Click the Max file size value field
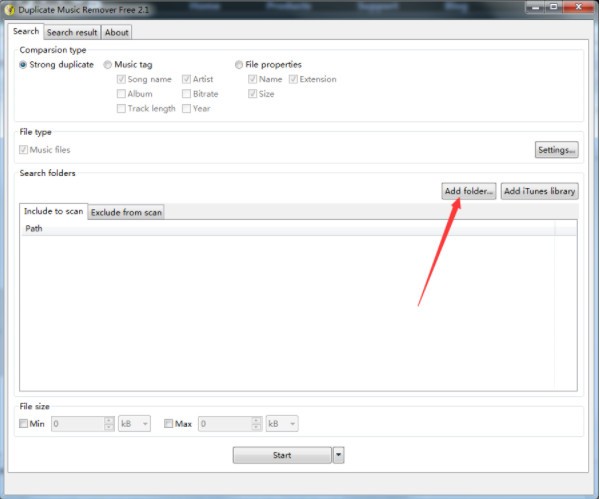 [x=225, y=424]
